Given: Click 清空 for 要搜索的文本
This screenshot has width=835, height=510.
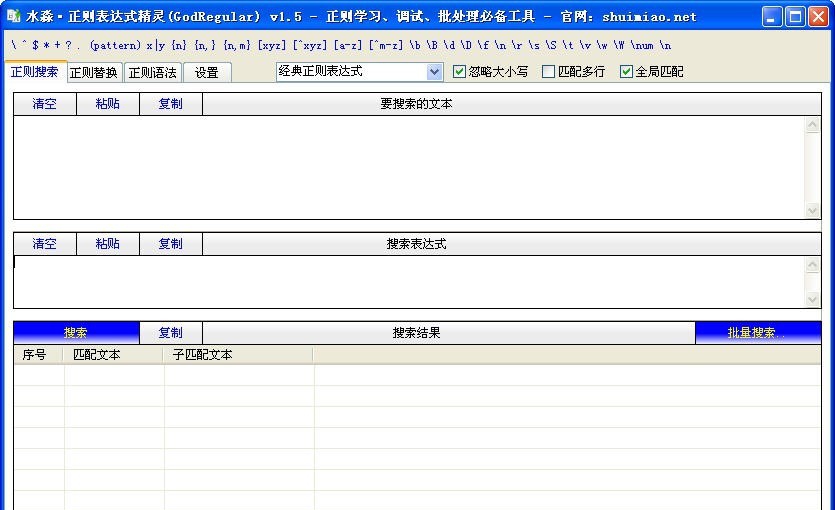Looking at the screenshot, I should tap(45, 104).
